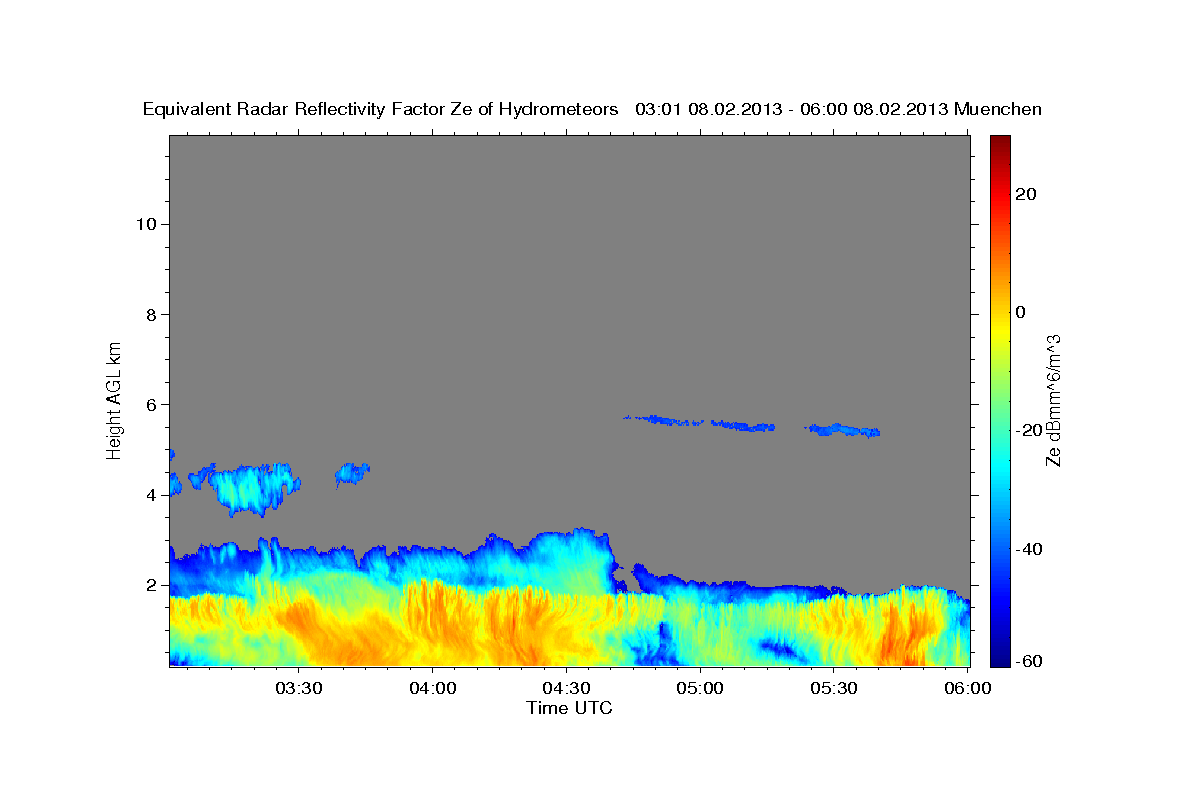The image size is (1200, 800).
Task: Click the colorbar label "20"
Action: click(1026, 194)
